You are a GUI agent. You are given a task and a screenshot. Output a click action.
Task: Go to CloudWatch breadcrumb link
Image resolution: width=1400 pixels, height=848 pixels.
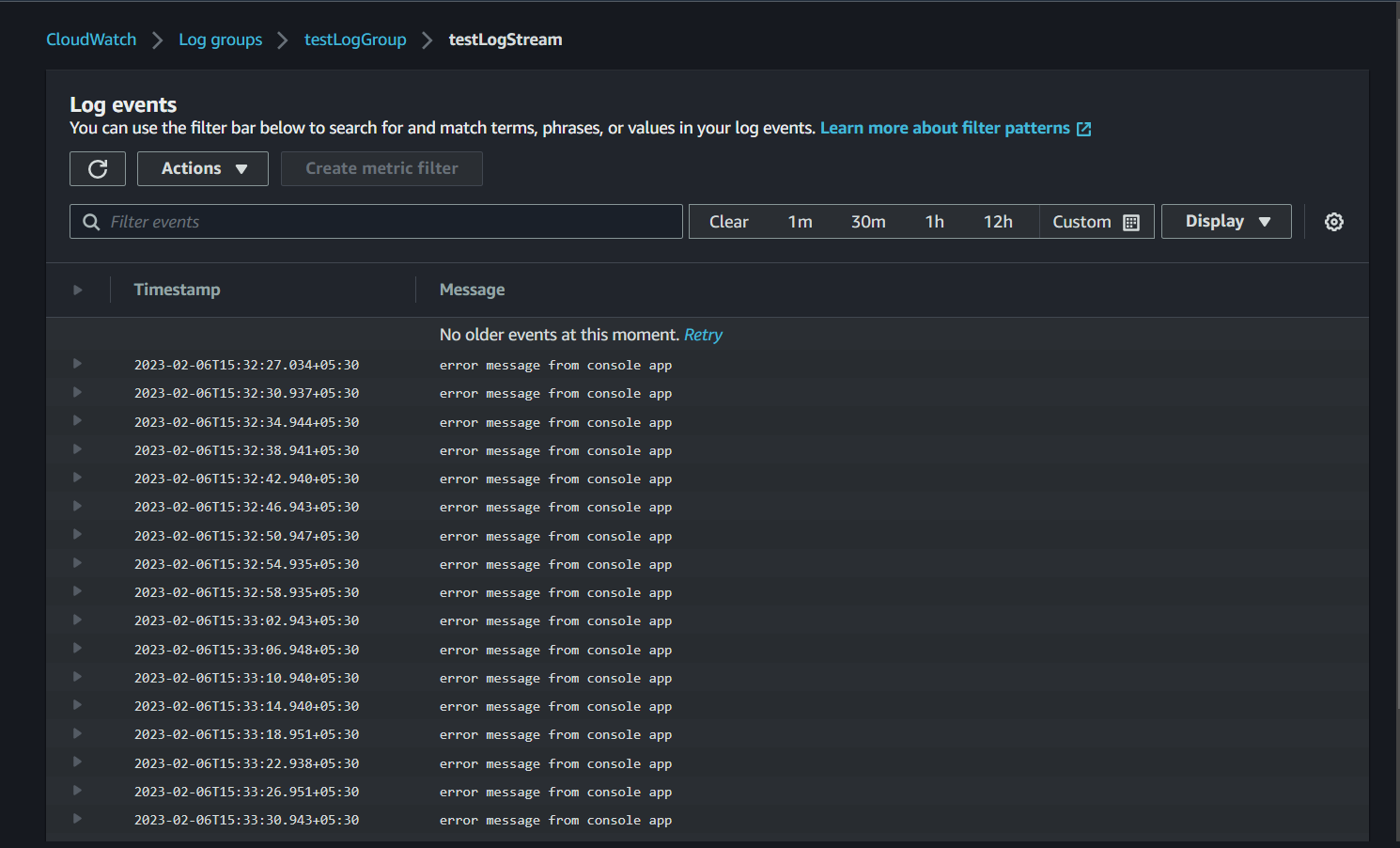coord(91,39)
